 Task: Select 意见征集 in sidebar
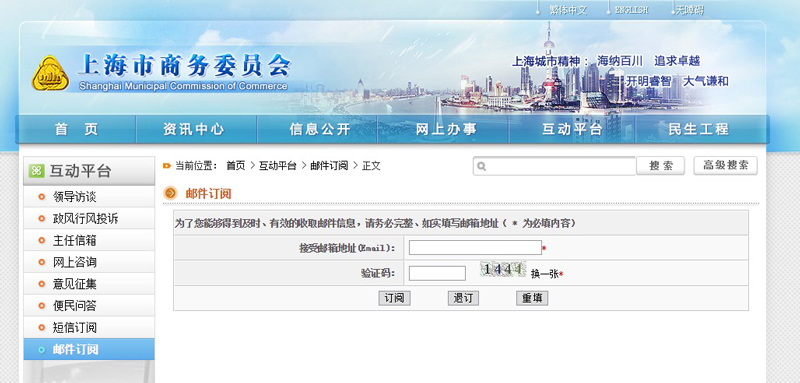coord(89,284)
